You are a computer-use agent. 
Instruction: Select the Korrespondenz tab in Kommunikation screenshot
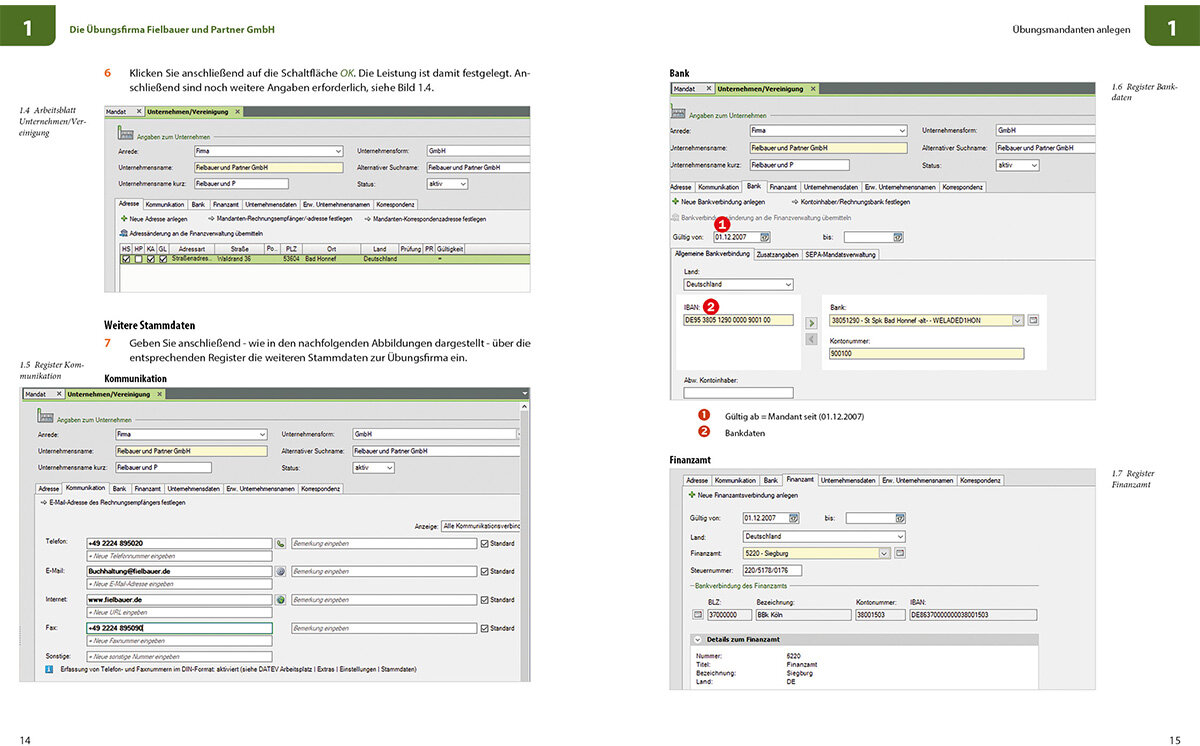(x=321, y=488)
